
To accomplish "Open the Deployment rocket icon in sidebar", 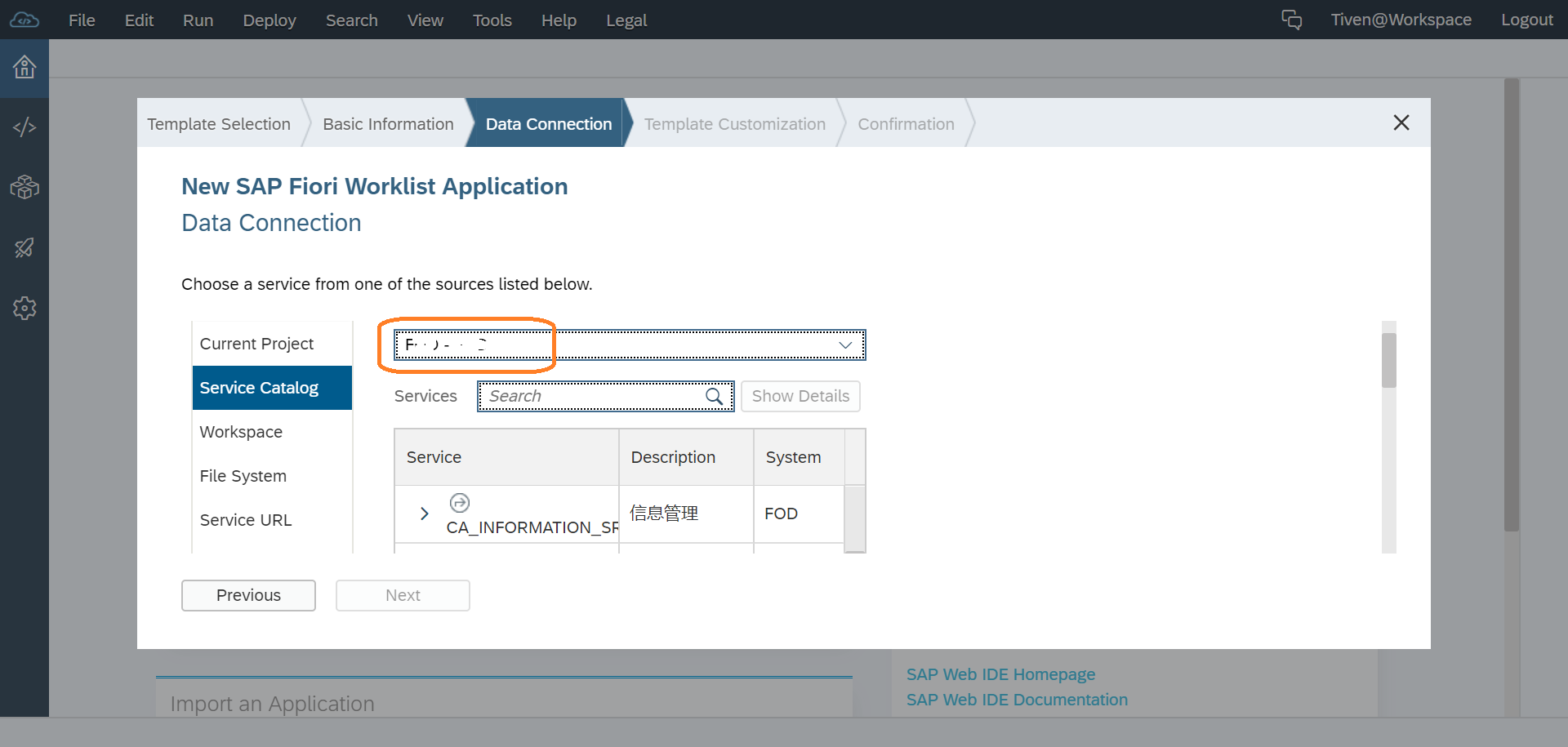I will coord(24,247).
